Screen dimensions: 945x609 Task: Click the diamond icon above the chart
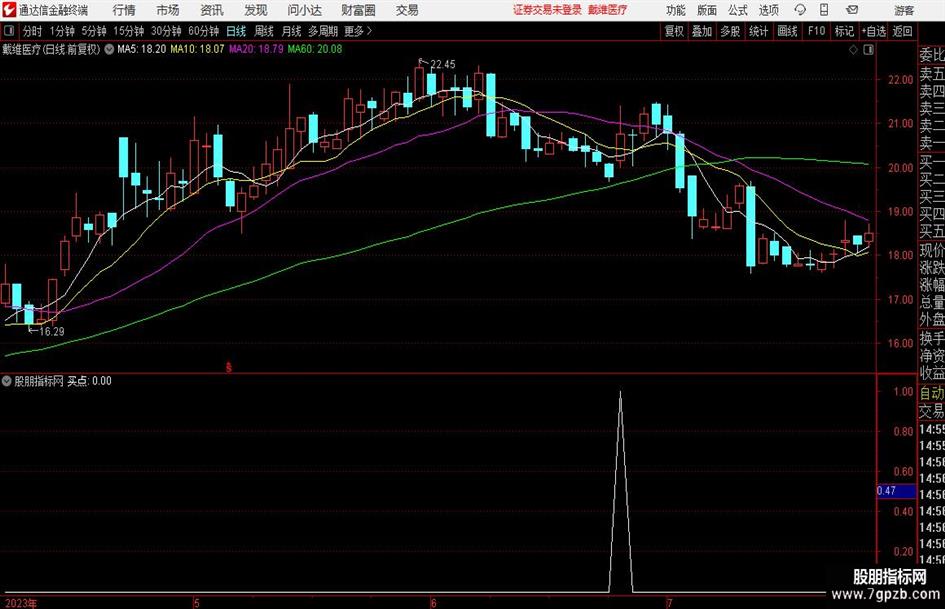click(853, 50)
